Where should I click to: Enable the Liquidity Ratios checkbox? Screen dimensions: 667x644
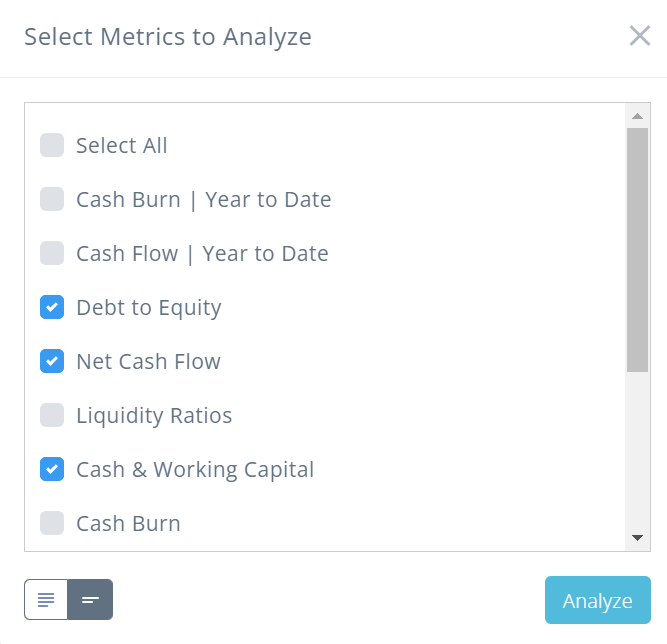tap(52, 416)
